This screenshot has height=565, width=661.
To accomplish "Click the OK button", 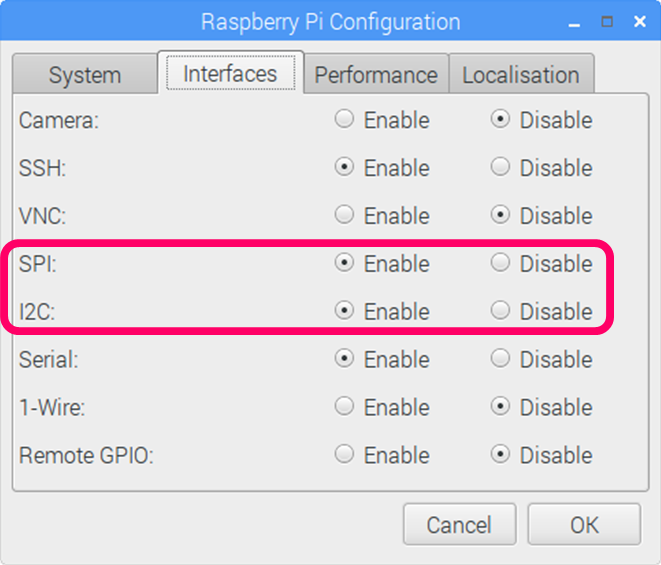I will pos(584,525).
